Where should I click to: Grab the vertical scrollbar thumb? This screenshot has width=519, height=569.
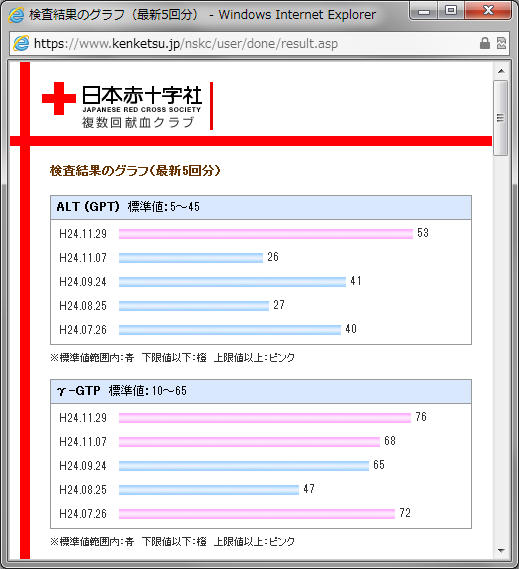tap(501, 118)
